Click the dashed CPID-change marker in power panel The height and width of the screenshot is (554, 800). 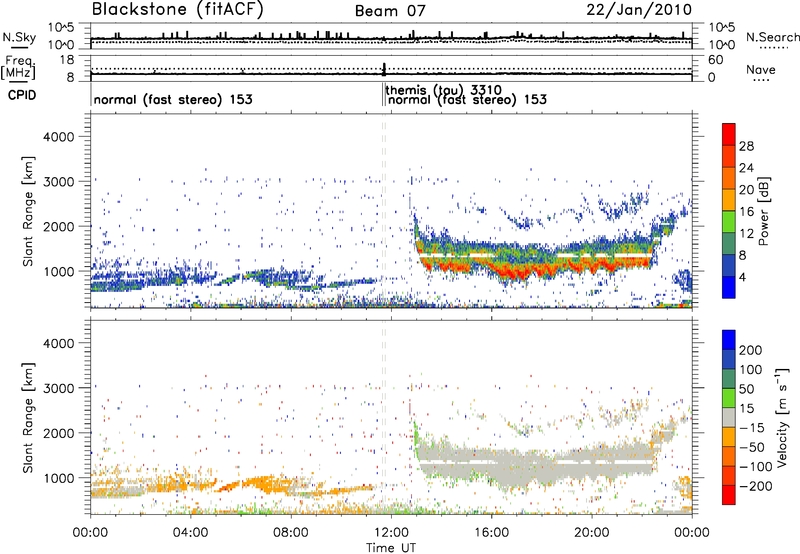tap(384, 211)
